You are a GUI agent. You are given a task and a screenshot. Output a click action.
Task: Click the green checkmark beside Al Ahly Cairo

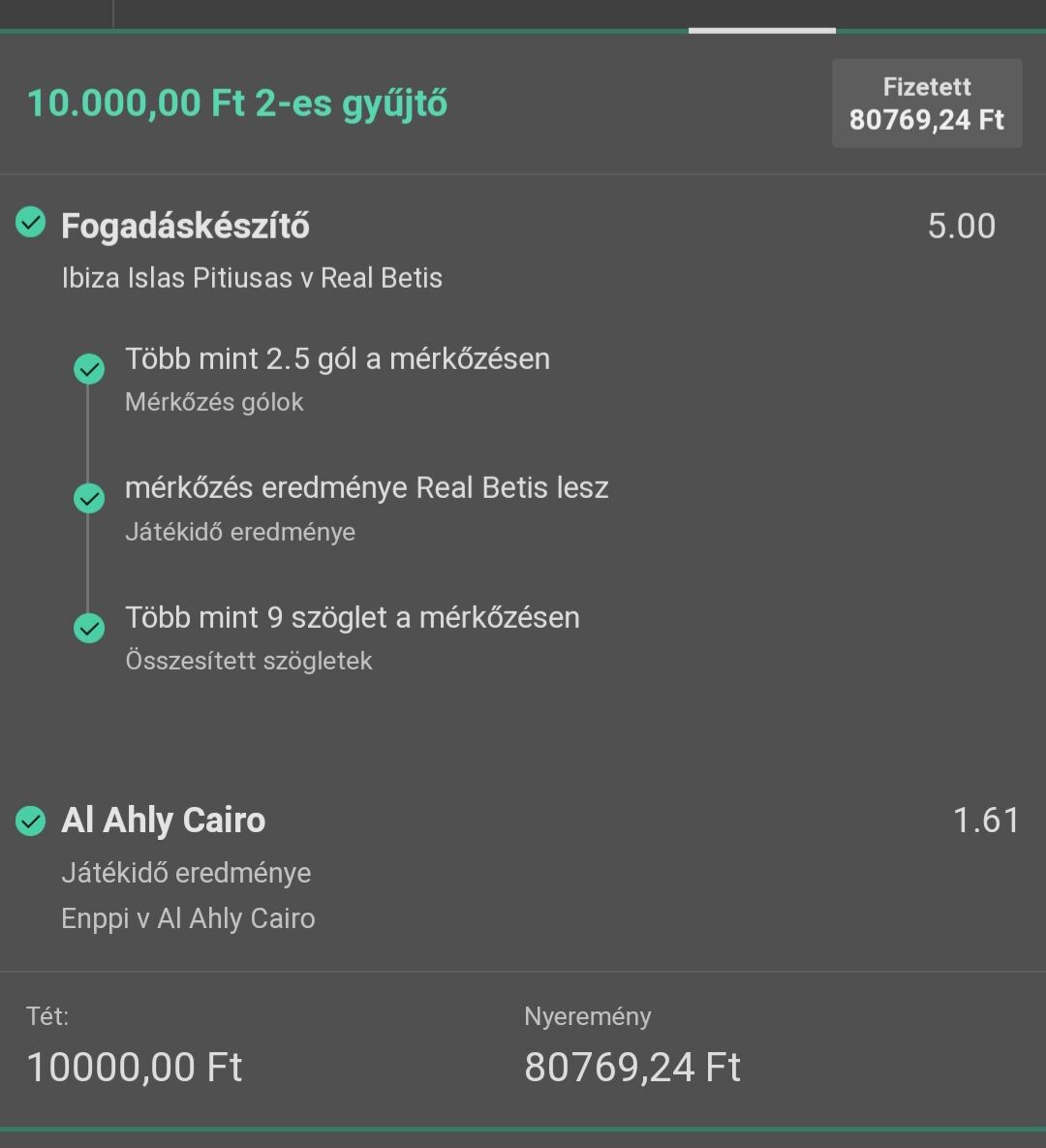point(31,821)
